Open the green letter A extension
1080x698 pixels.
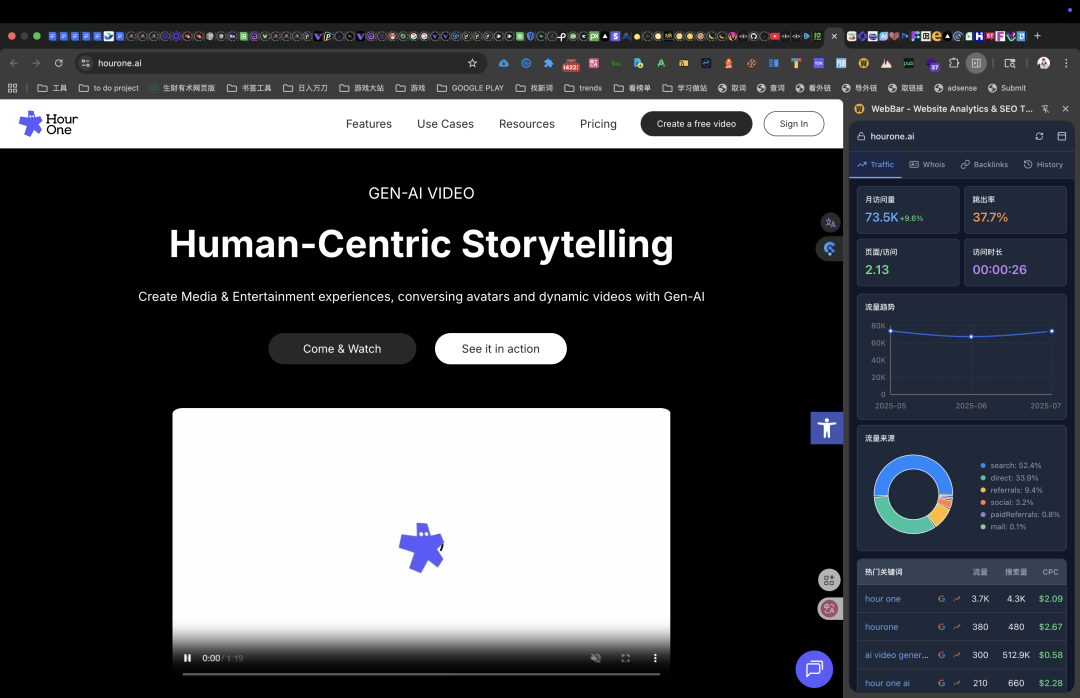pyautogui.click(x=661, y=63)
